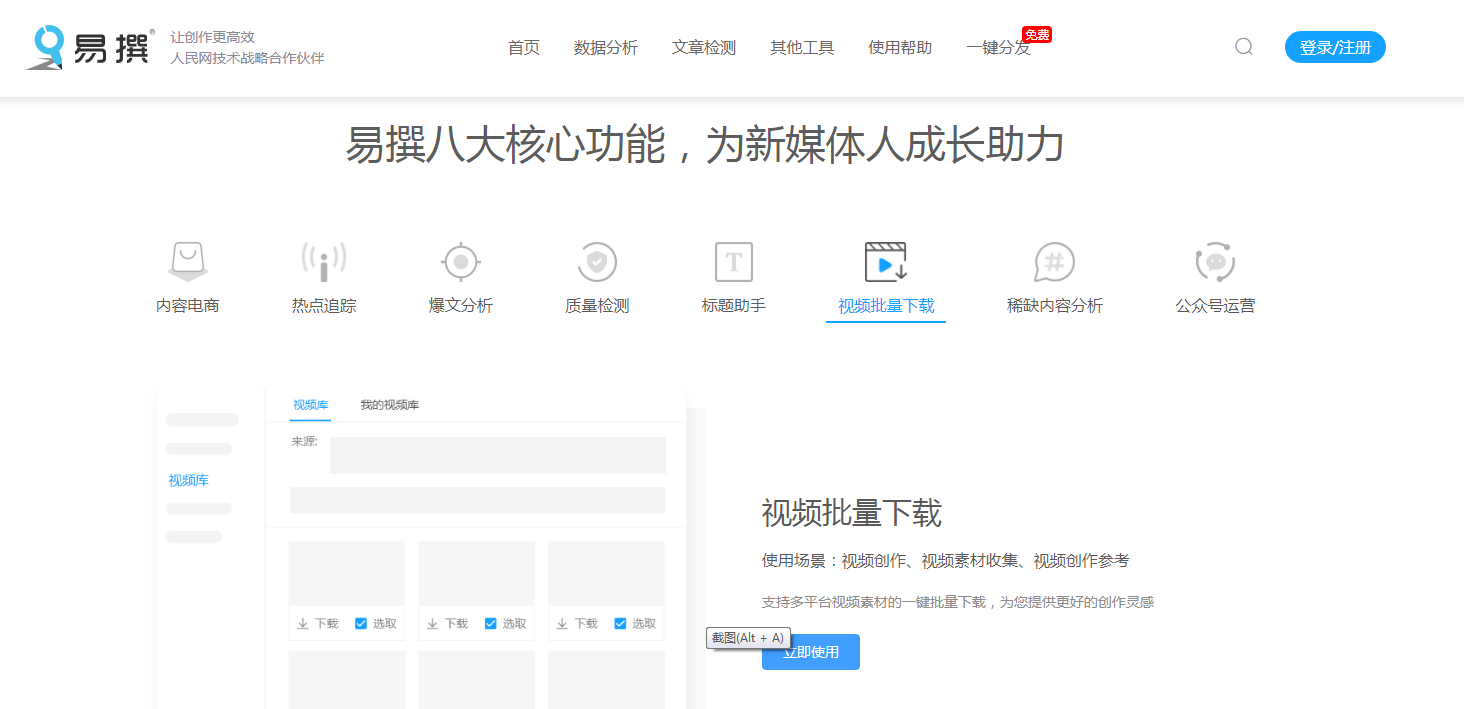Viewport: 1464px width, 709px height.
Task: Click the 支持多平台视频素材 description text
Action: (958, 602)
